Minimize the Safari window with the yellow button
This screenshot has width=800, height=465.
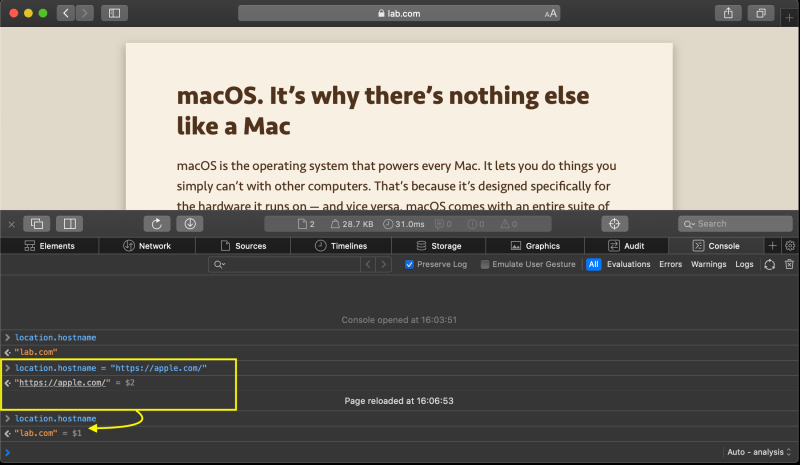click(28, 13)
